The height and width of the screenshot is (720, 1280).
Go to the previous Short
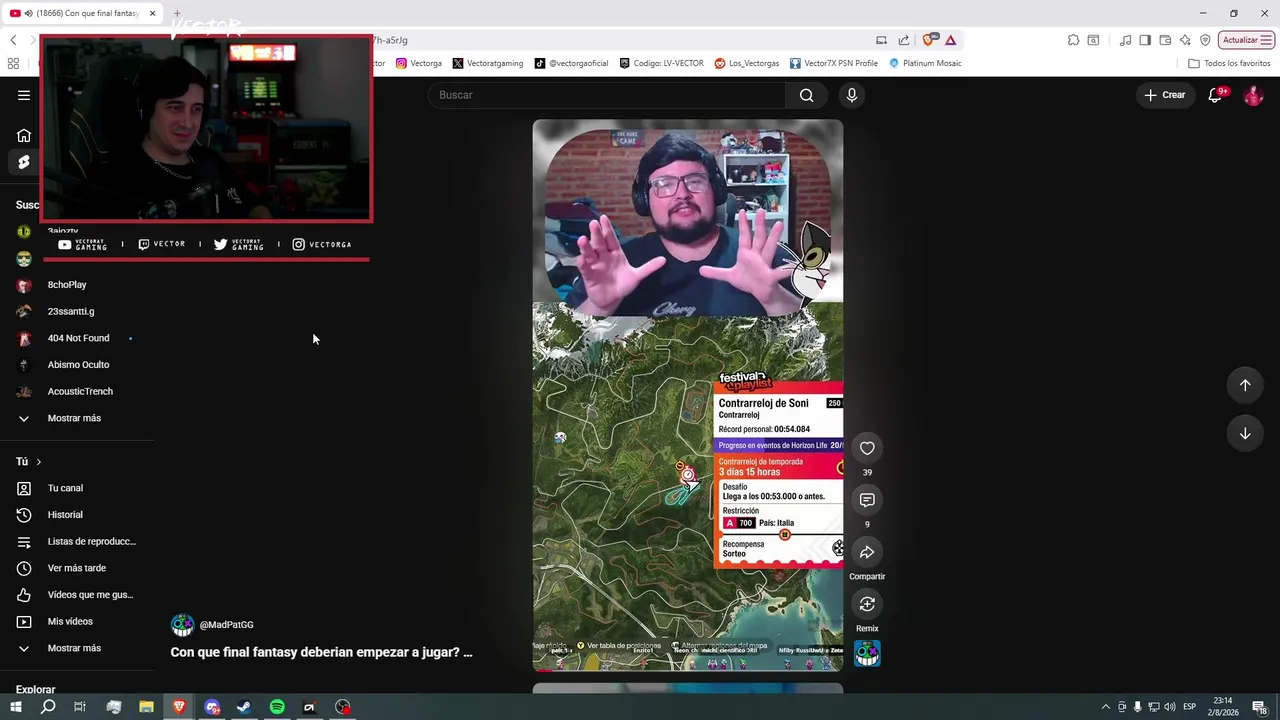point(1245,385)
